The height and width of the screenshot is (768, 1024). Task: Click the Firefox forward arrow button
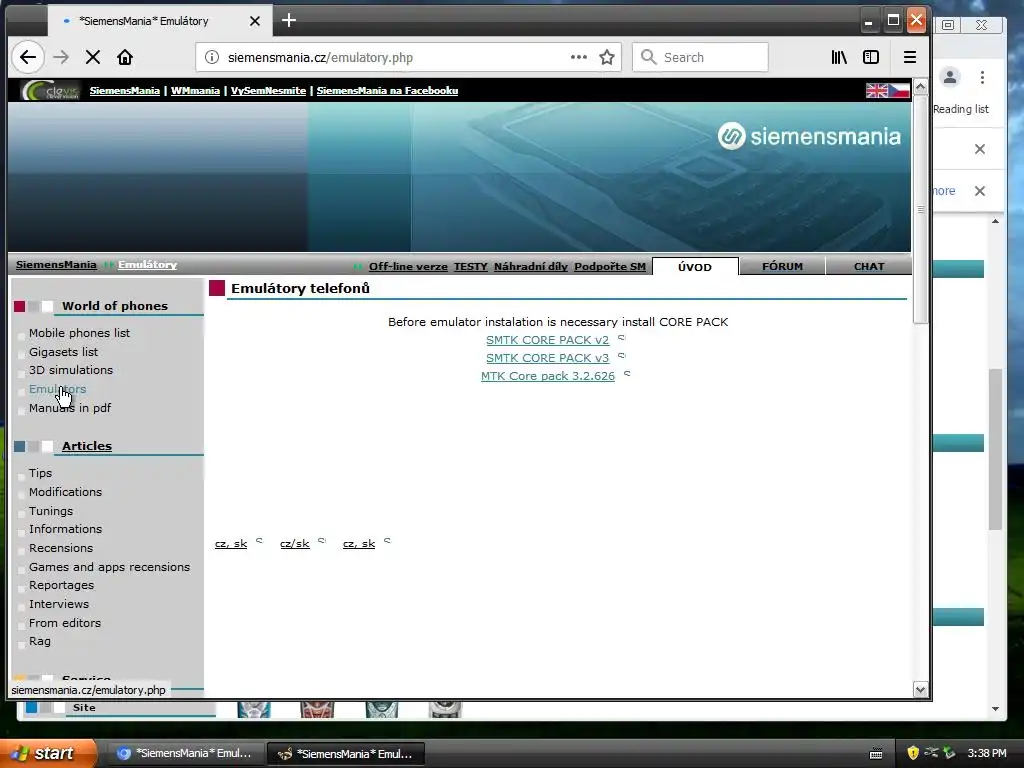[61, 57]
